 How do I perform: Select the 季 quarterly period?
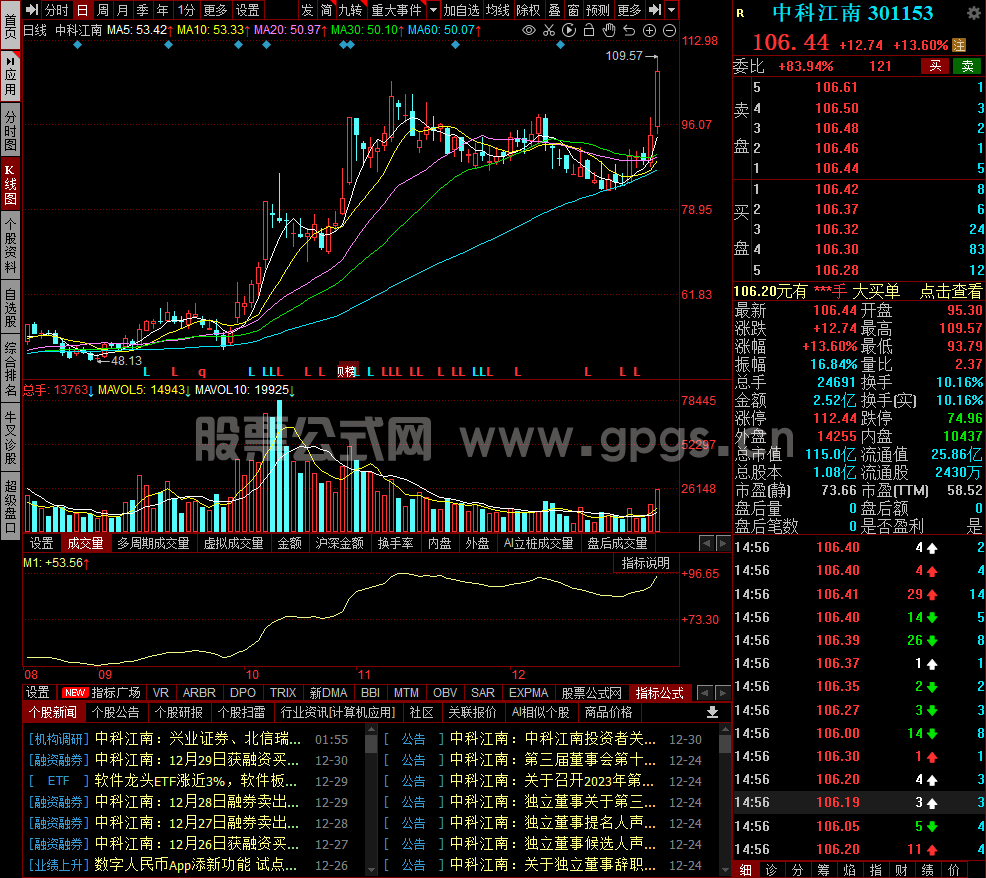point(143,10)
